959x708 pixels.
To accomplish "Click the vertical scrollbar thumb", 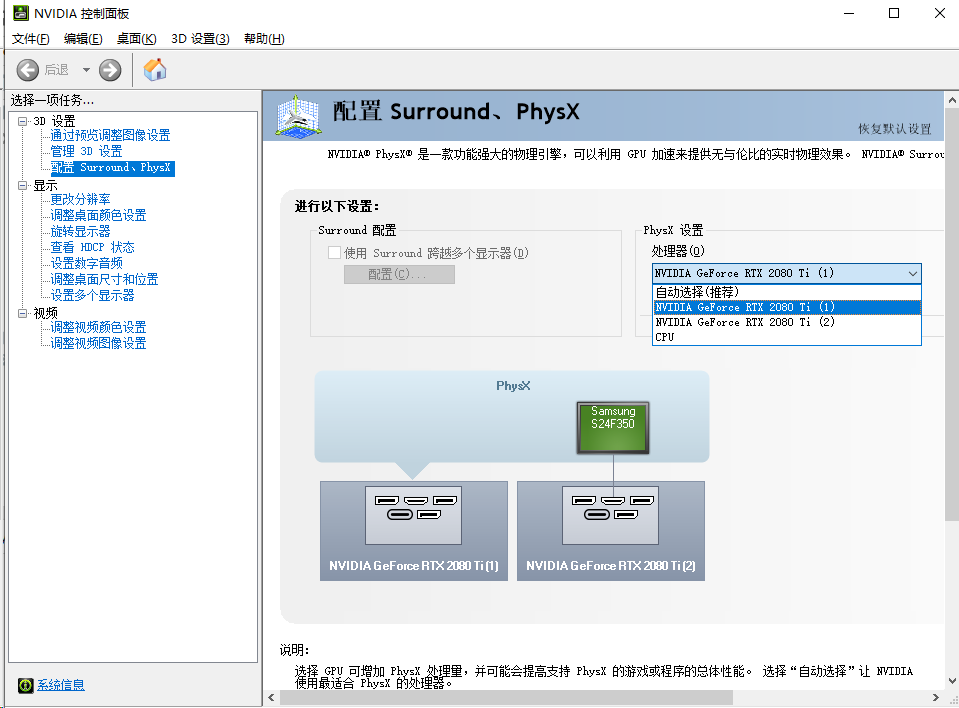I will point(952,315).
